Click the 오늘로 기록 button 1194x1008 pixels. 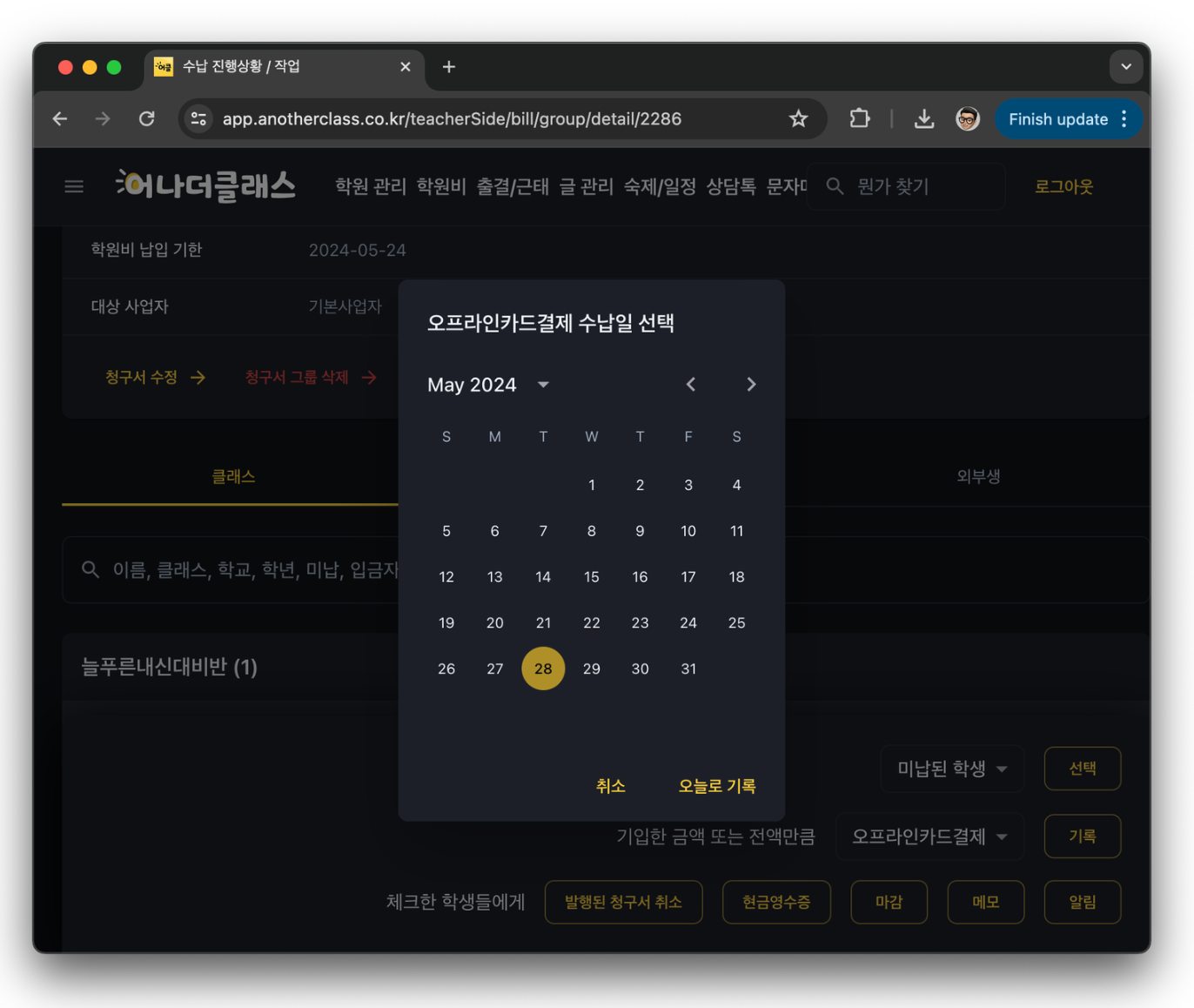tap(717, 786)
